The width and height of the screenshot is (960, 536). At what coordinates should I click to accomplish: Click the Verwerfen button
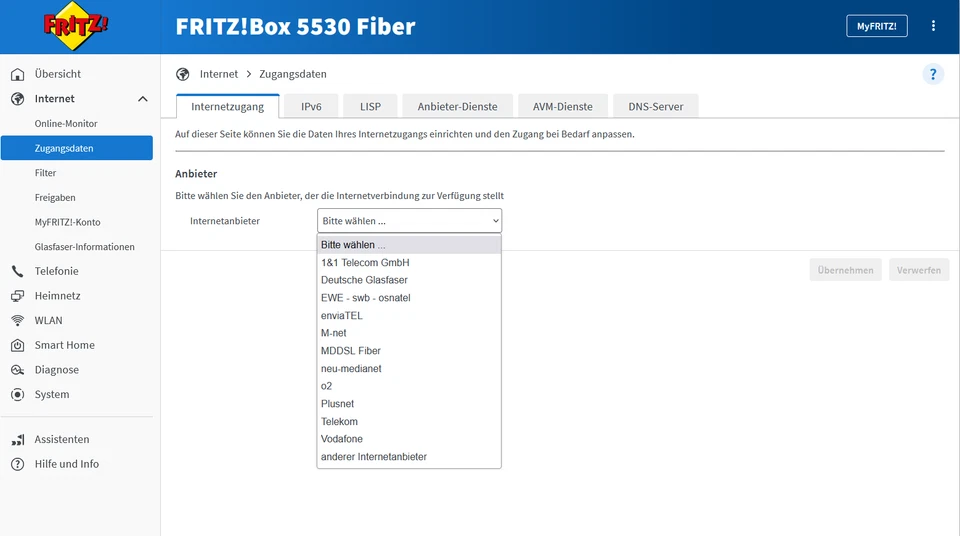[919, 270]
